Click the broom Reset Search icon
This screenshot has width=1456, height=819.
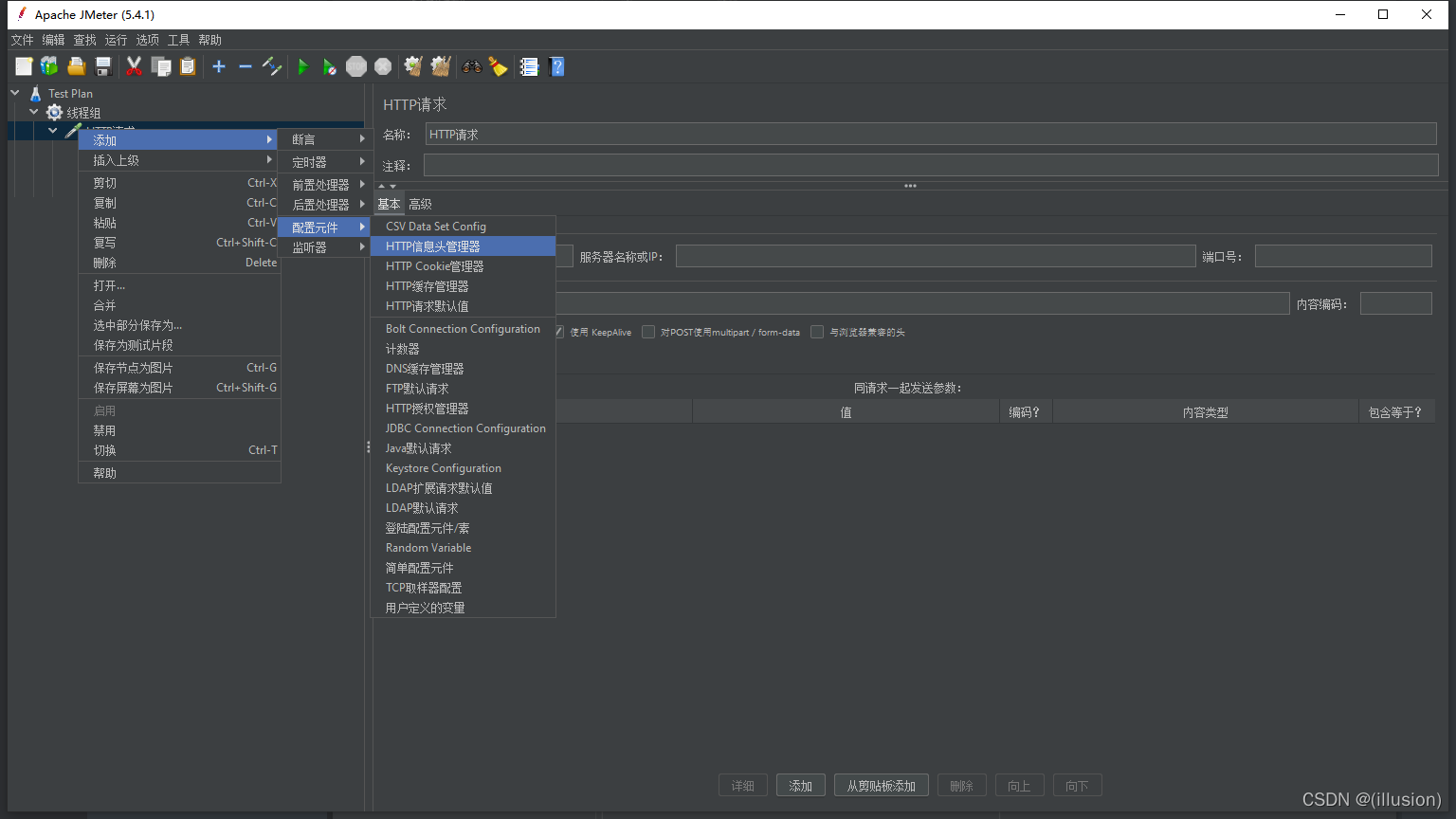pyautogui.click(x=498, y=66)
